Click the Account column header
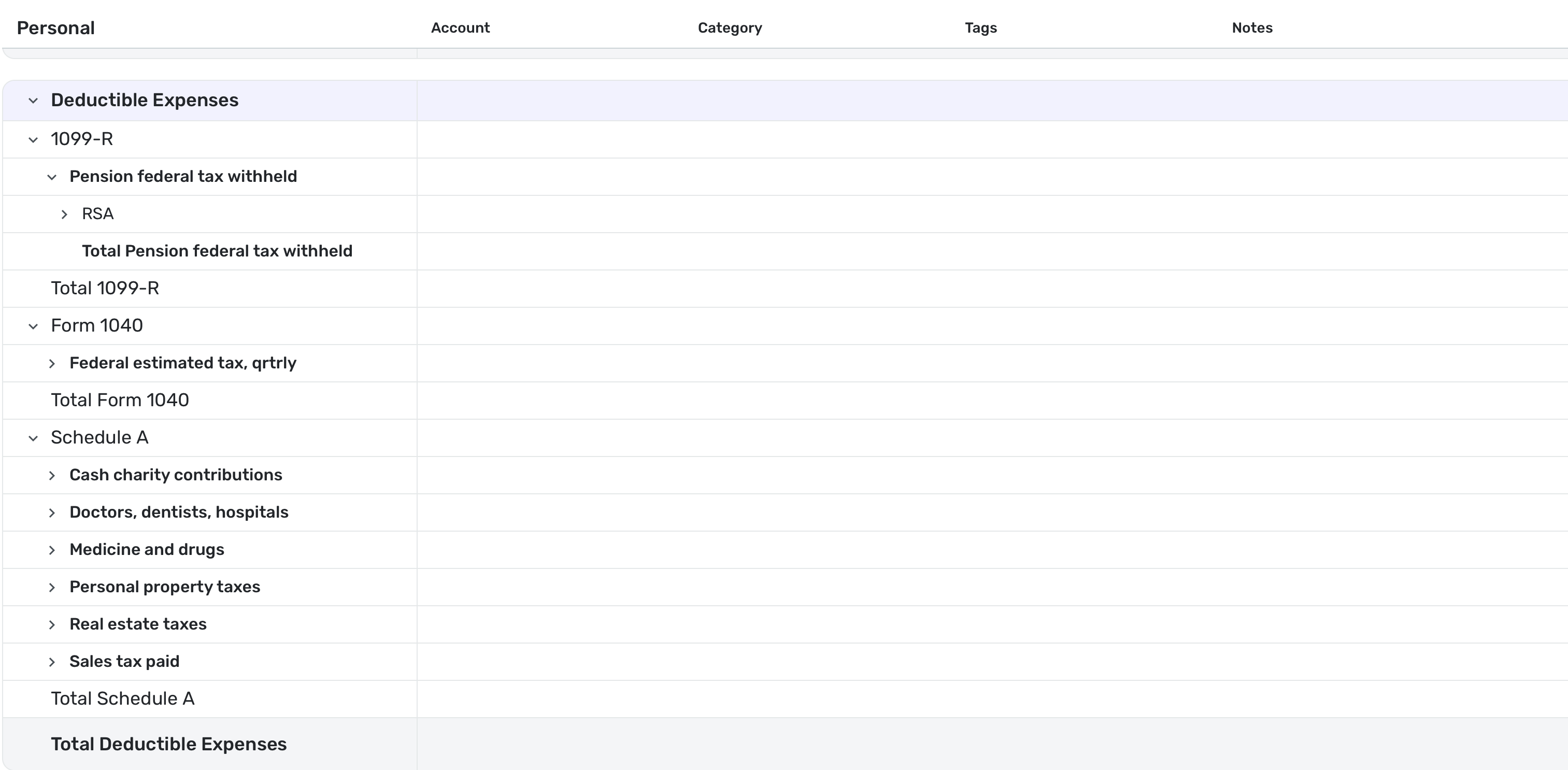The image size is (1568, 770). click(460, 27)
